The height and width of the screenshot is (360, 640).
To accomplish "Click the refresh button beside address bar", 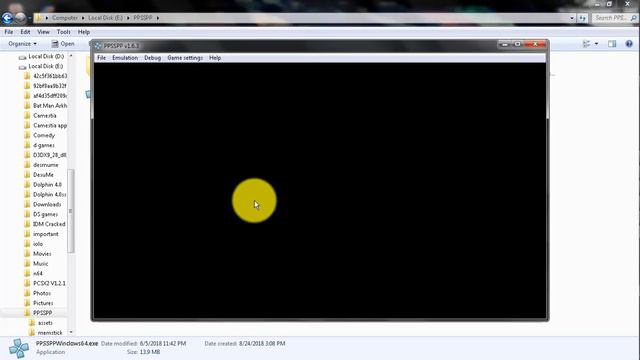I will 582,18.
